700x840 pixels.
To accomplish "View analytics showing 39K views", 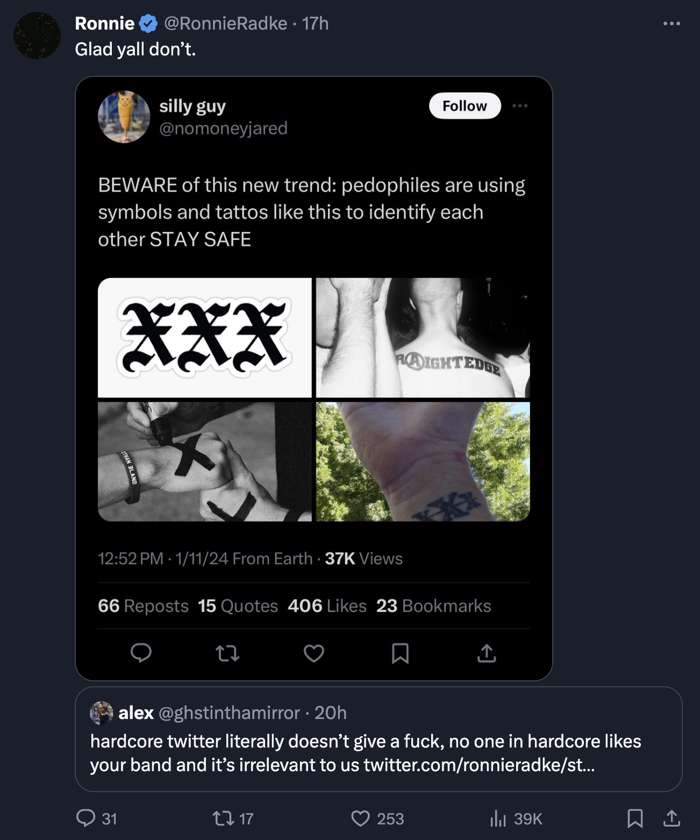I will pyautogui.click(x=498, y=818).
